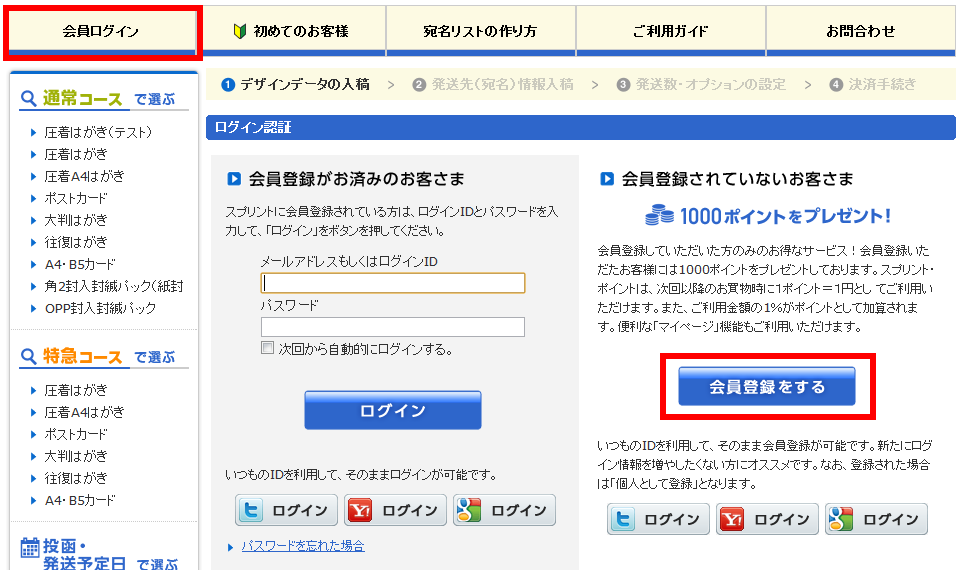Open the 初めてのお客様 tab
The width and height of the screenshot is (962, 570).
click(x=294, y=31)
